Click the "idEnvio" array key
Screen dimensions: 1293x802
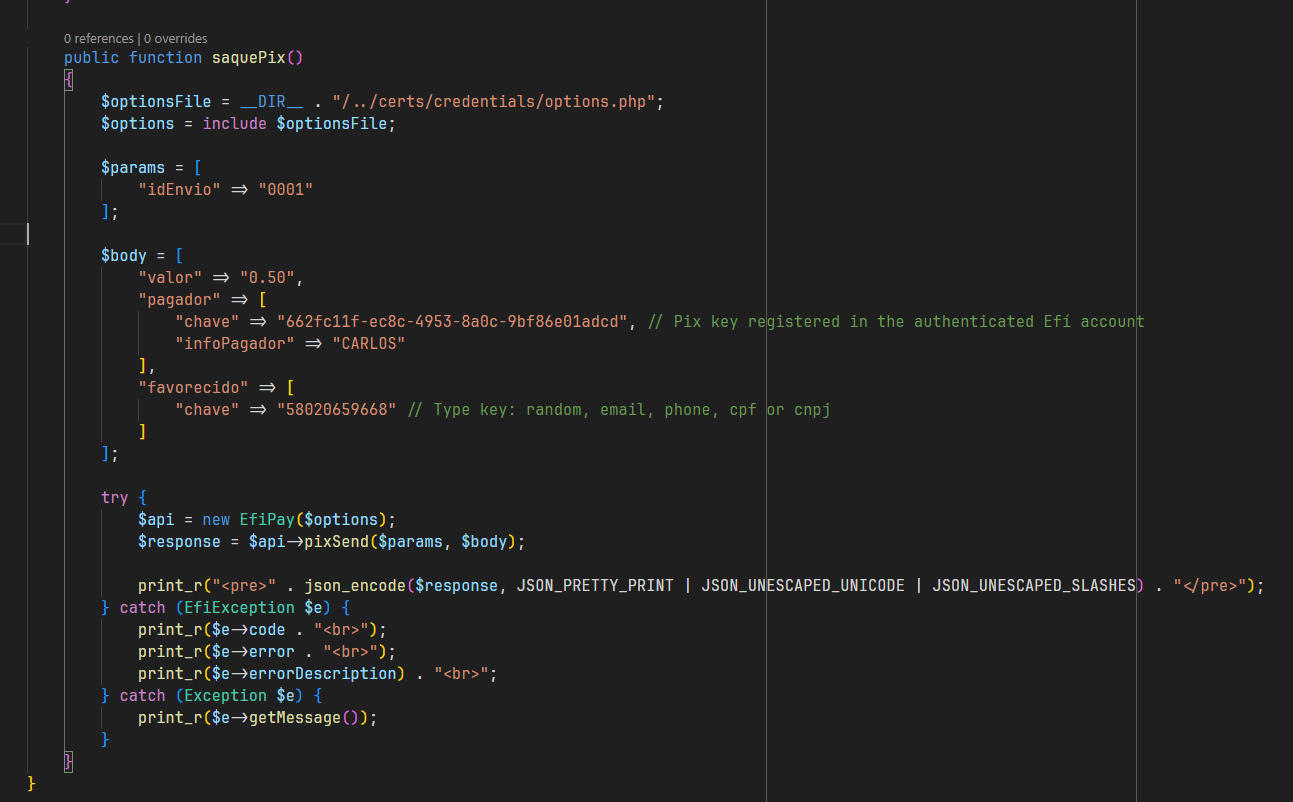pyautogui.click(x=180, y=190)
